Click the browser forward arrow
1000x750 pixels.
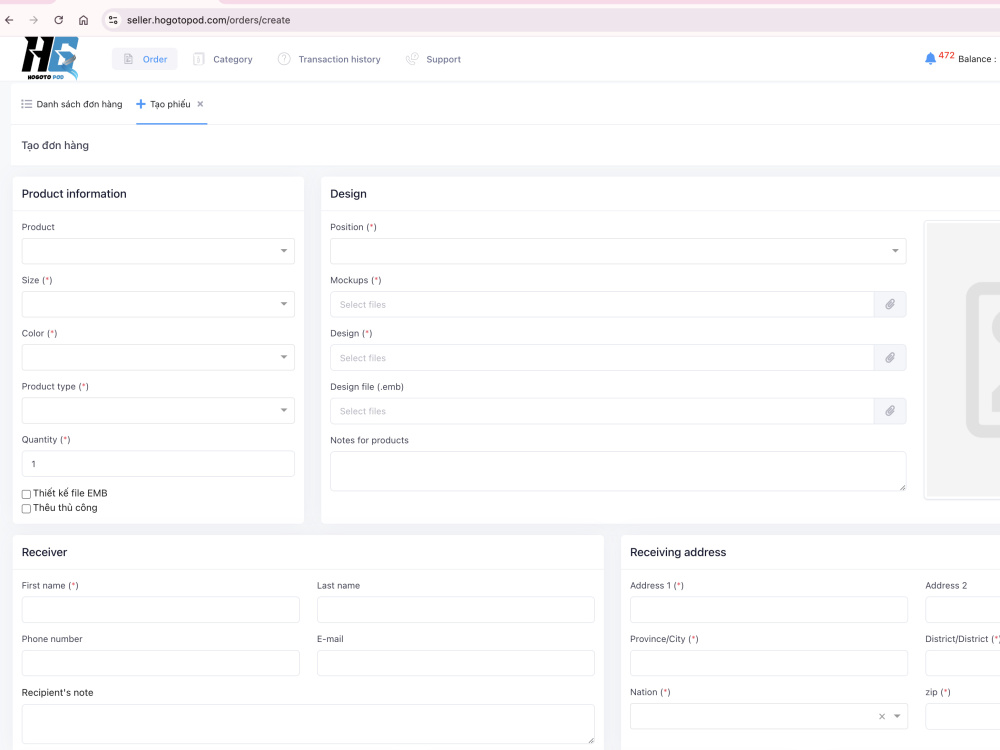34,20
